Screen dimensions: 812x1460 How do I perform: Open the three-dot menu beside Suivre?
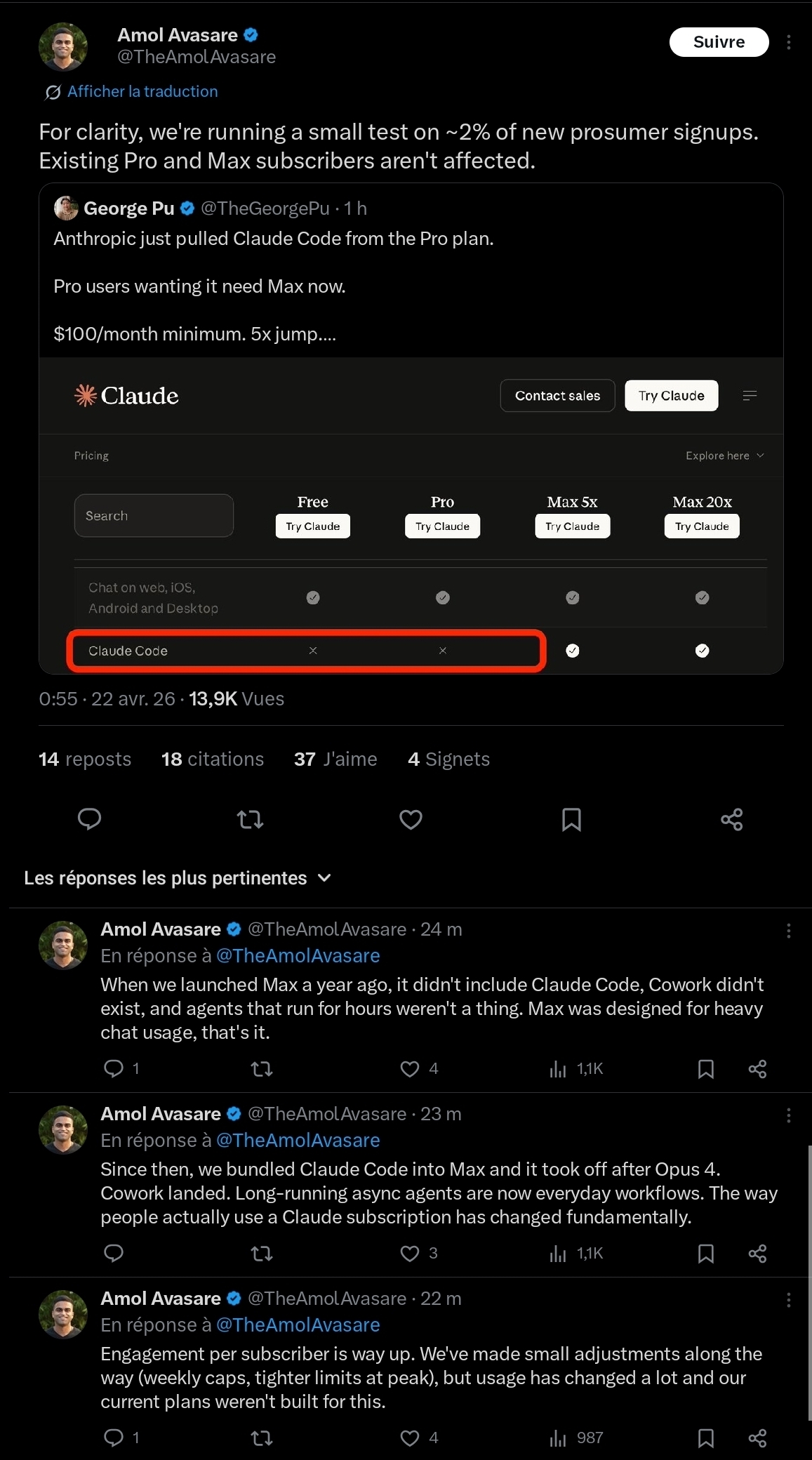pos(789,42)
